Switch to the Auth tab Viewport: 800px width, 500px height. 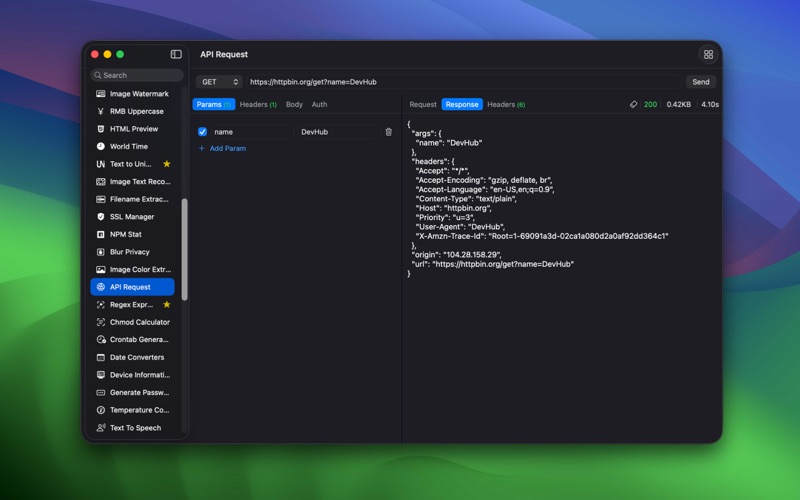pos(319,105)
